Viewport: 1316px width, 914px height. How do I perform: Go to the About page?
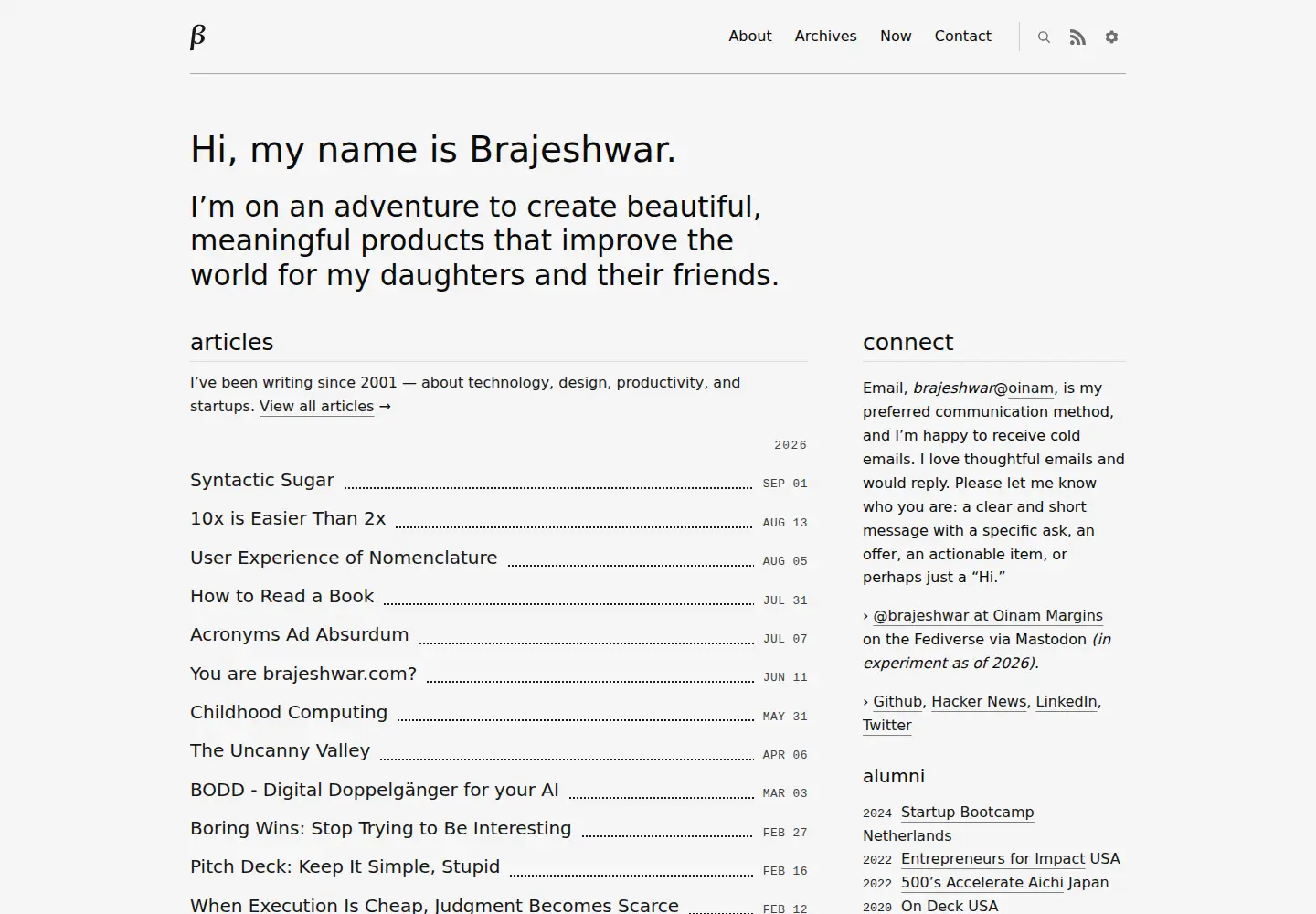[x=750, y=37]
